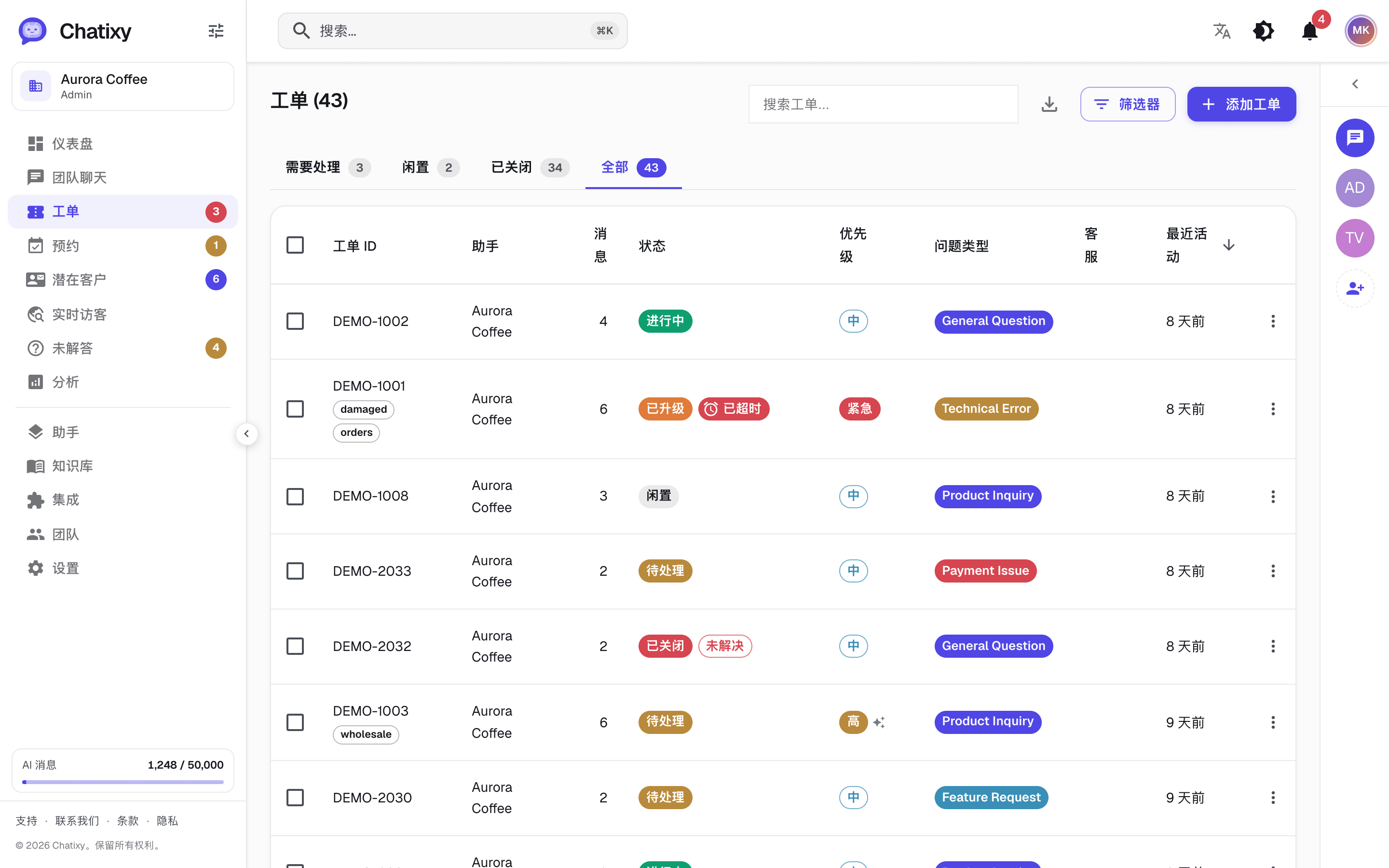Open row actions for DEMO-2030
The height and width of the screenshot is (868, 1389).
click(x=1272, y=798)
